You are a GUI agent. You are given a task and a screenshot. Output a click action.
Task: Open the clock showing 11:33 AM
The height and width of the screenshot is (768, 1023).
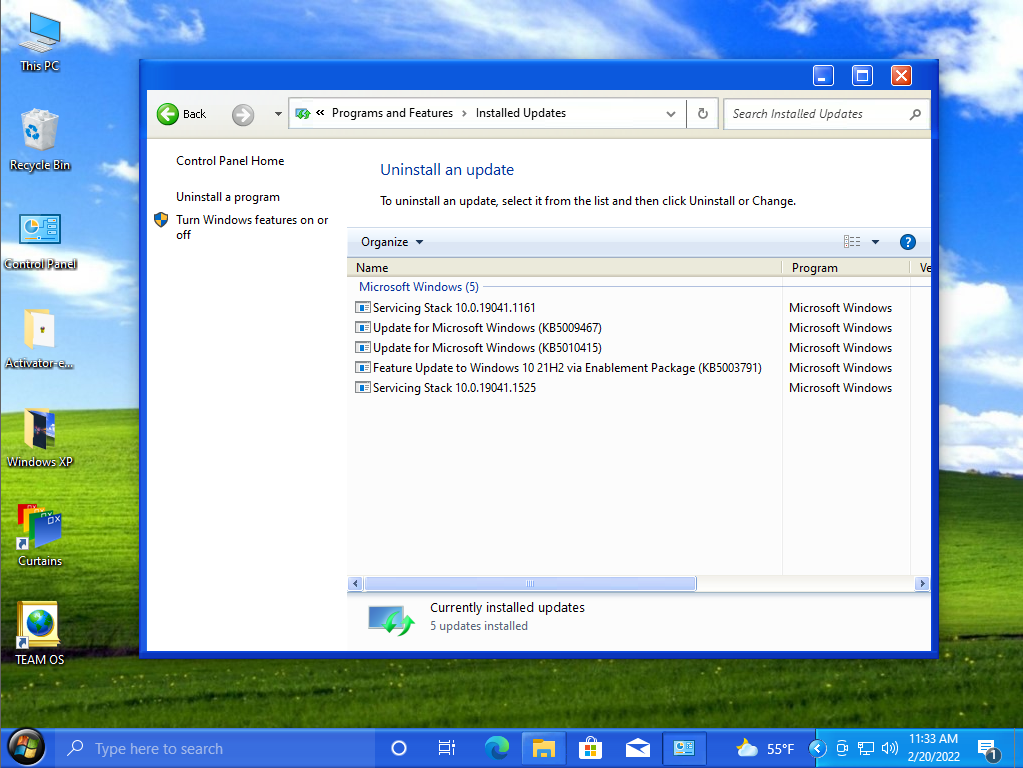click(934, 748)
